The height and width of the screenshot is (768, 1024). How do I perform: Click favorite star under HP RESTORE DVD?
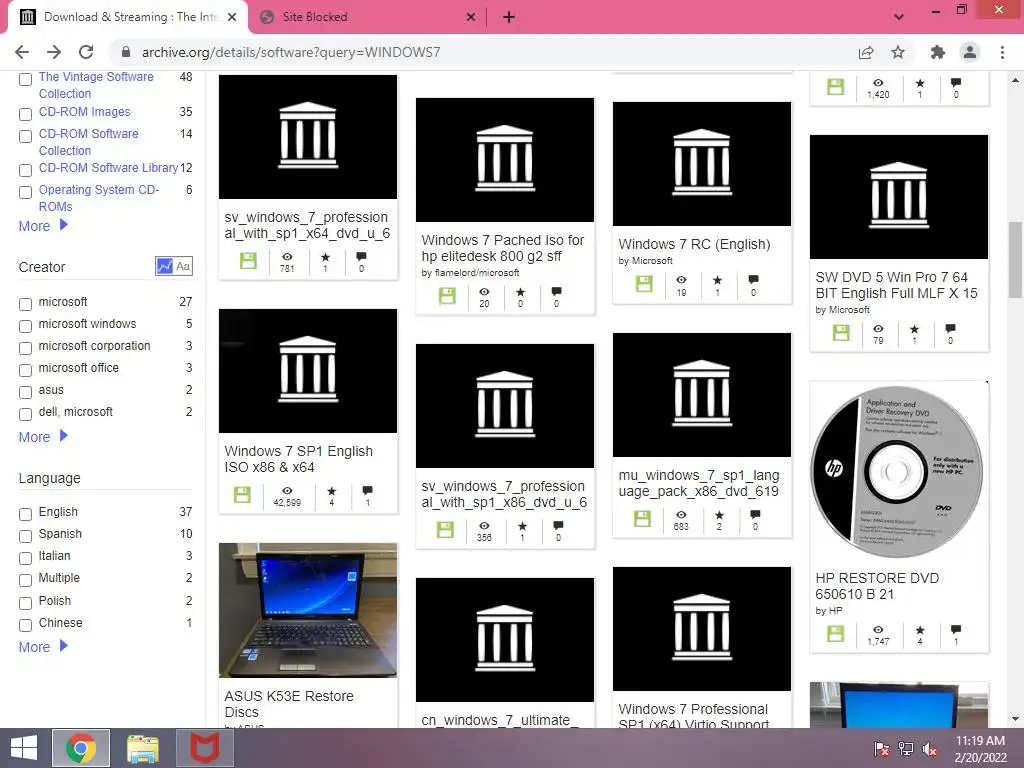(920, 630)
